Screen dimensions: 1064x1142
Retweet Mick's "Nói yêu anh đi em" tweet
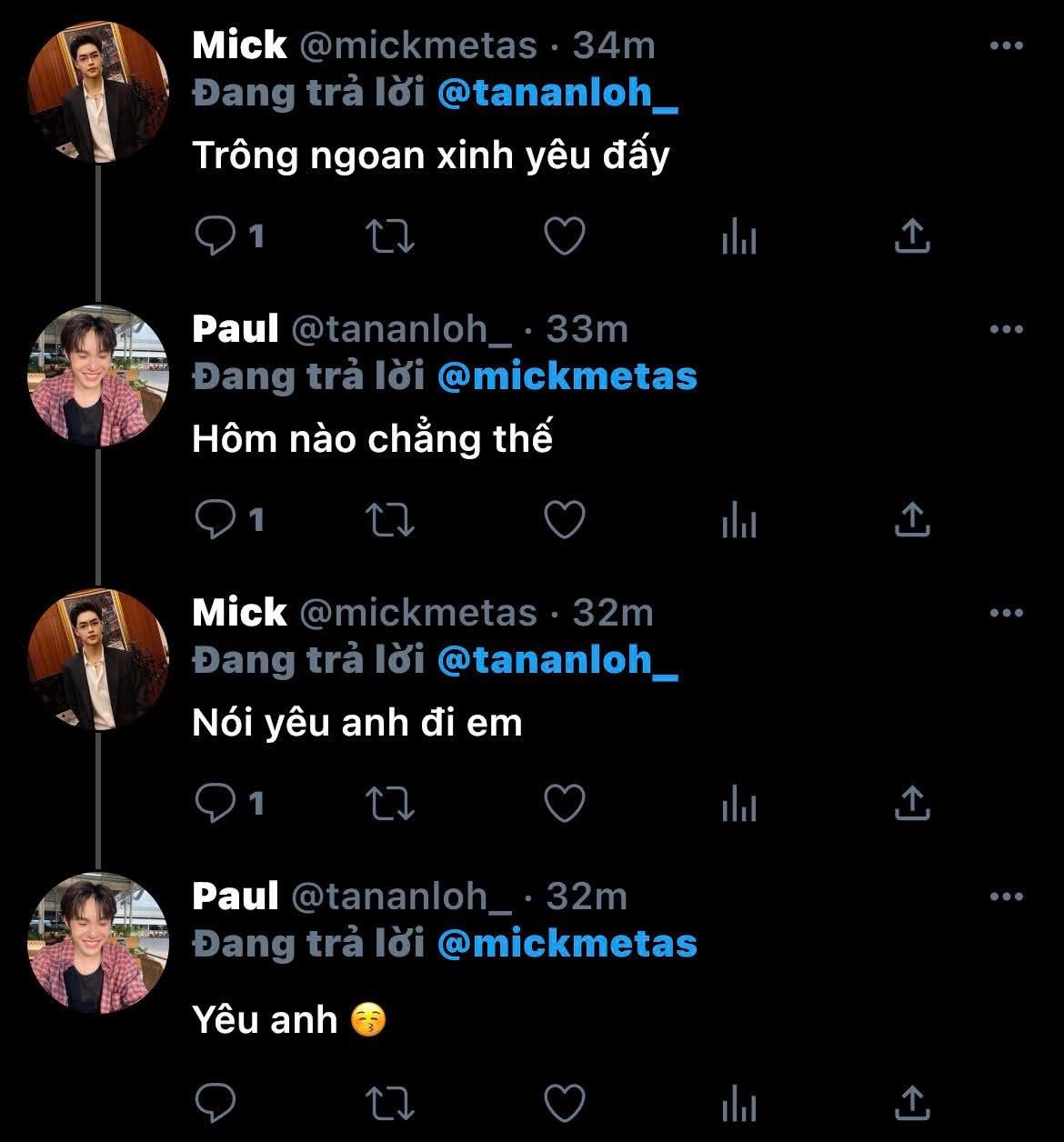(390, 803)
